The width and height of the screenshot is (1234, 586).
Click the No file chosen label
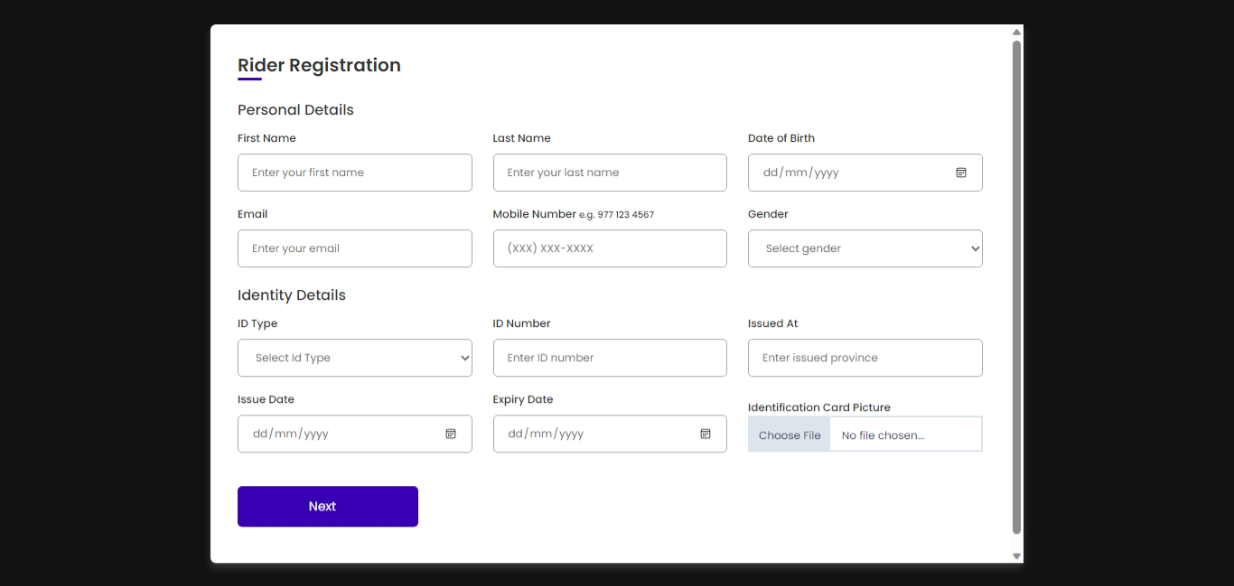point(883,436)
